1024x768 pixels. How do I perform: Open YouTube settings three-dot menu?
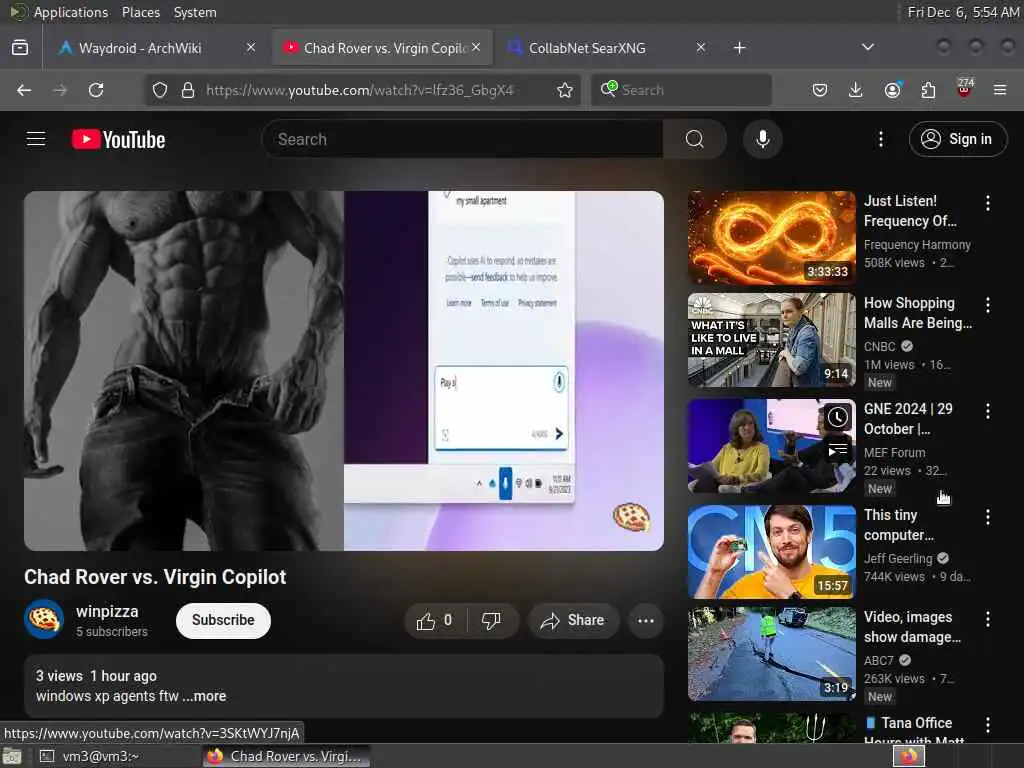point(880,139)
